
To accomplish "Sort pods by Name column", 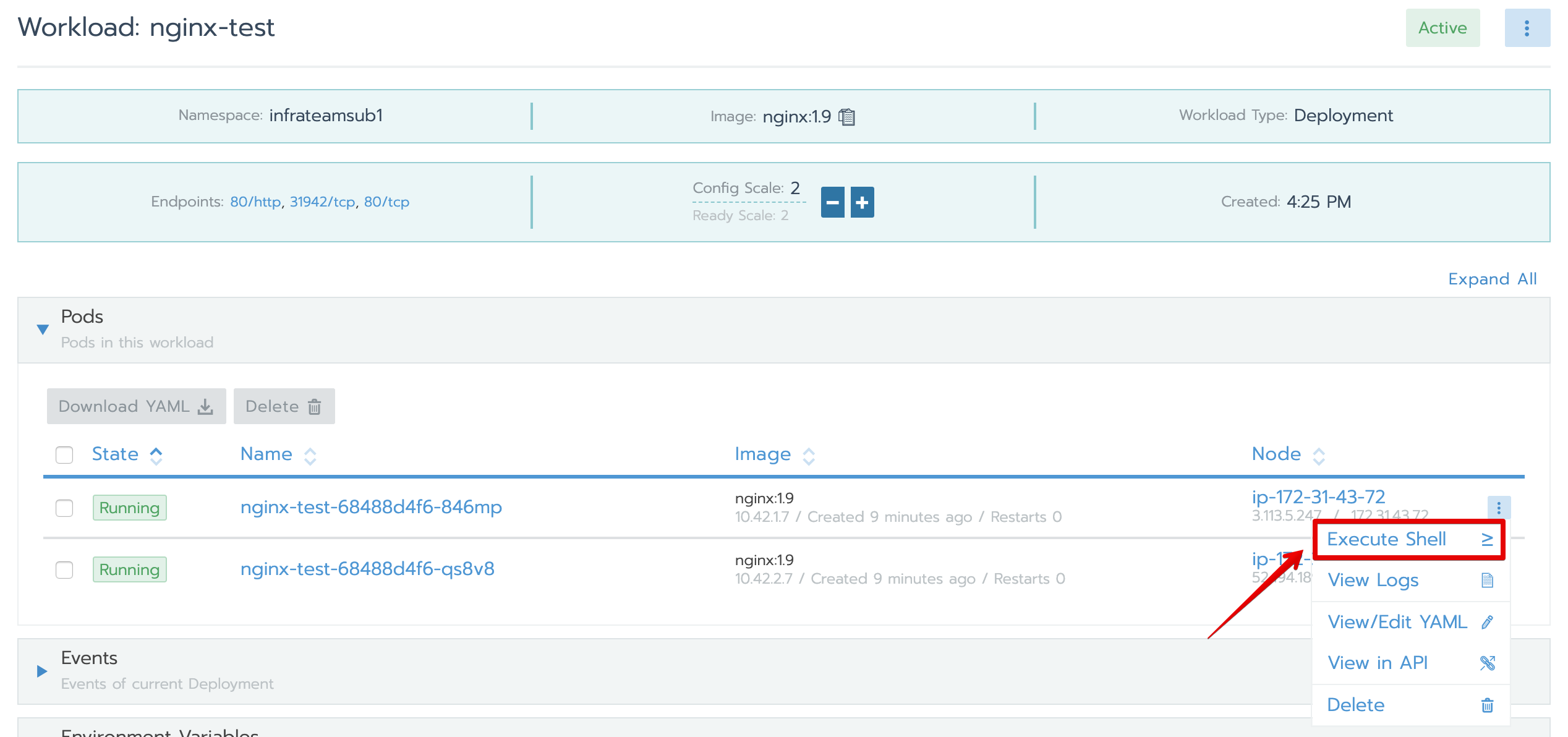I will click(266, 454).
